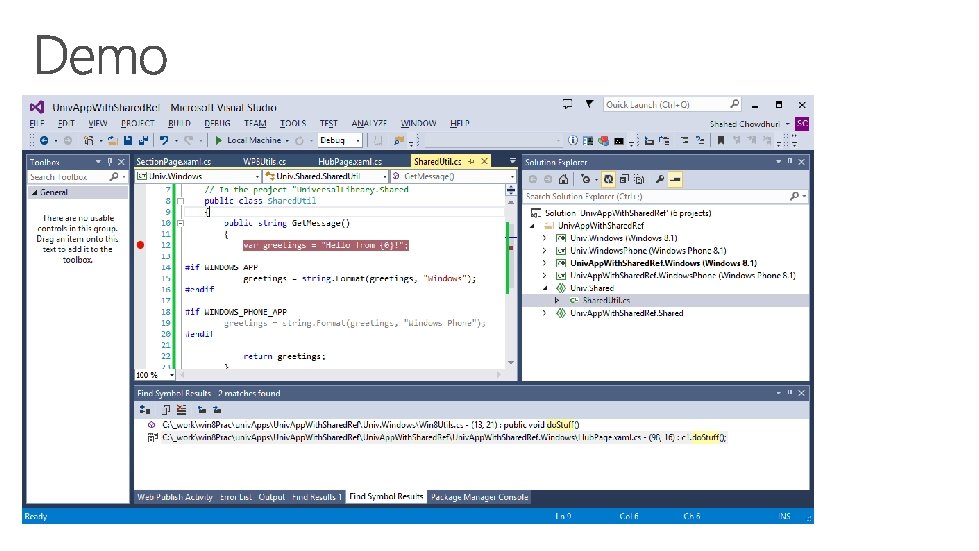Switch to WP8Utils.cs tab
The image size is (979, 551).
click(x=264, y=162)
